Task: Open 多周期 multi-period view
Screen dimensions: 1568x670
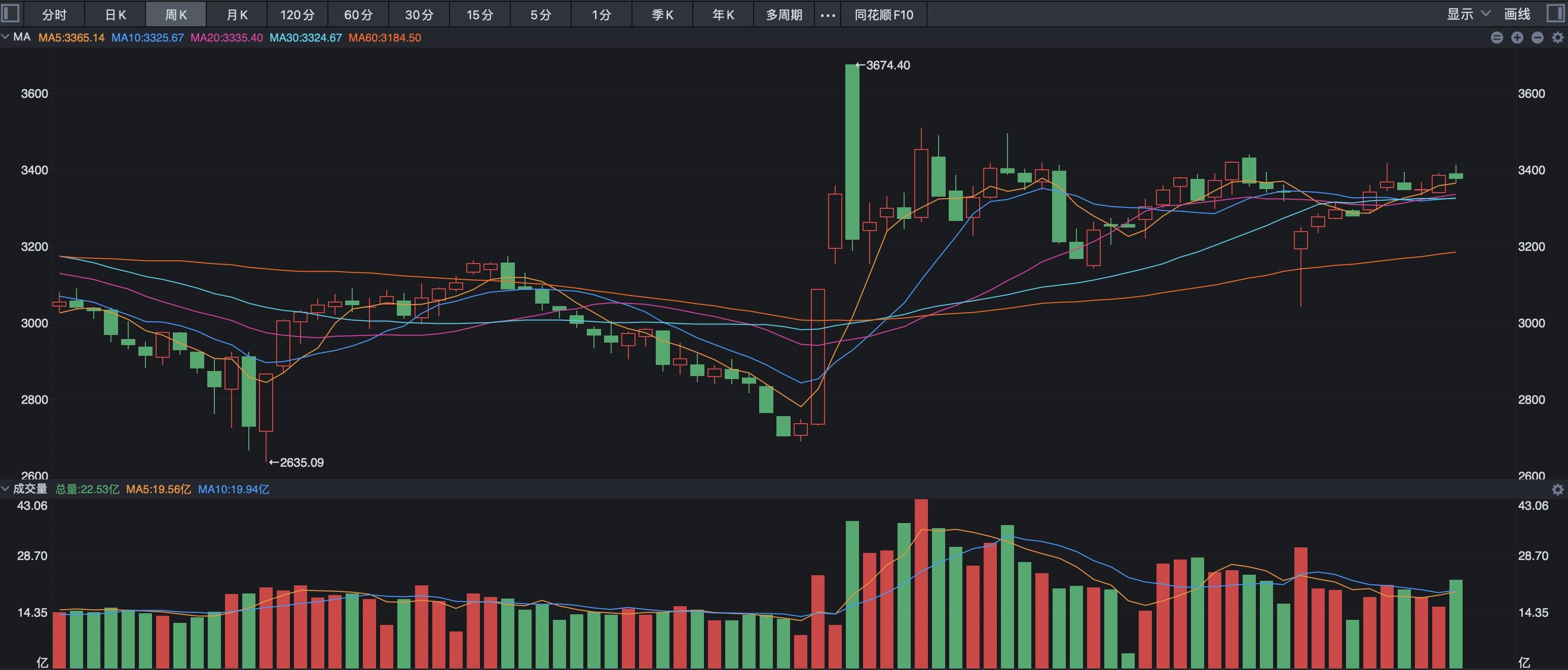Action: coord(784,15)
